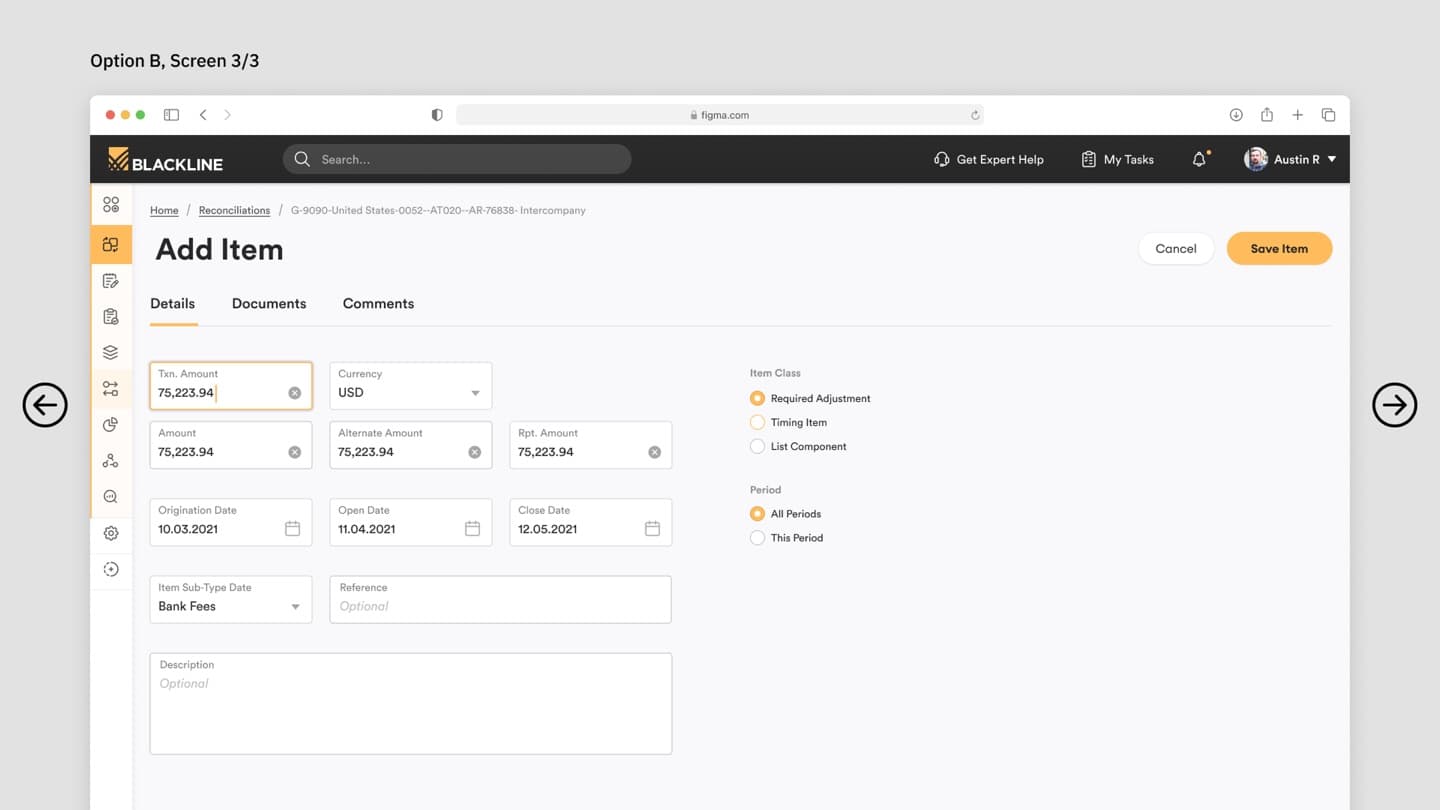The width and height of the screenshot is (1440, 810).
Task: Select the List Component radio button
Action: (x=757, y=446)
